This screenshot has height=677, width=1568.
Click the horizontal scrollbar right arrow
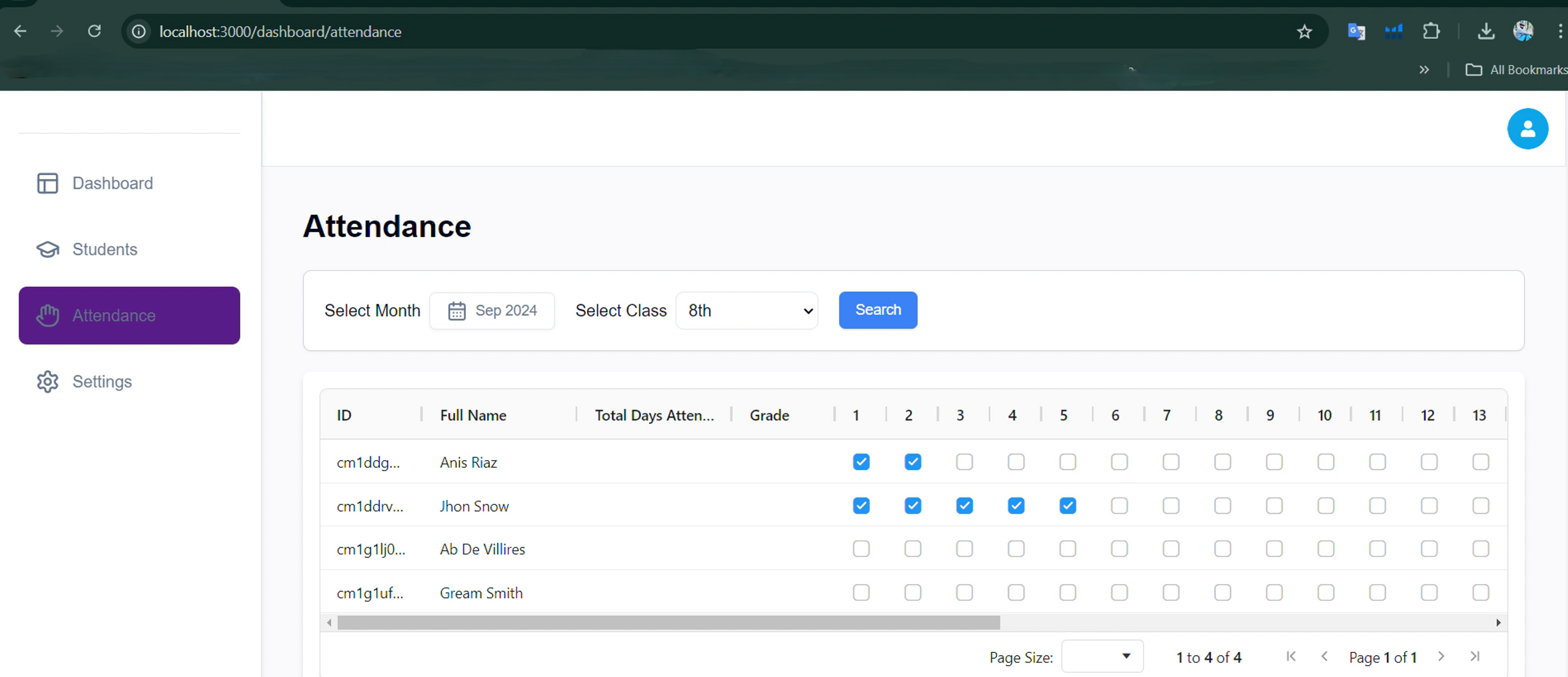click(1498, 622)
